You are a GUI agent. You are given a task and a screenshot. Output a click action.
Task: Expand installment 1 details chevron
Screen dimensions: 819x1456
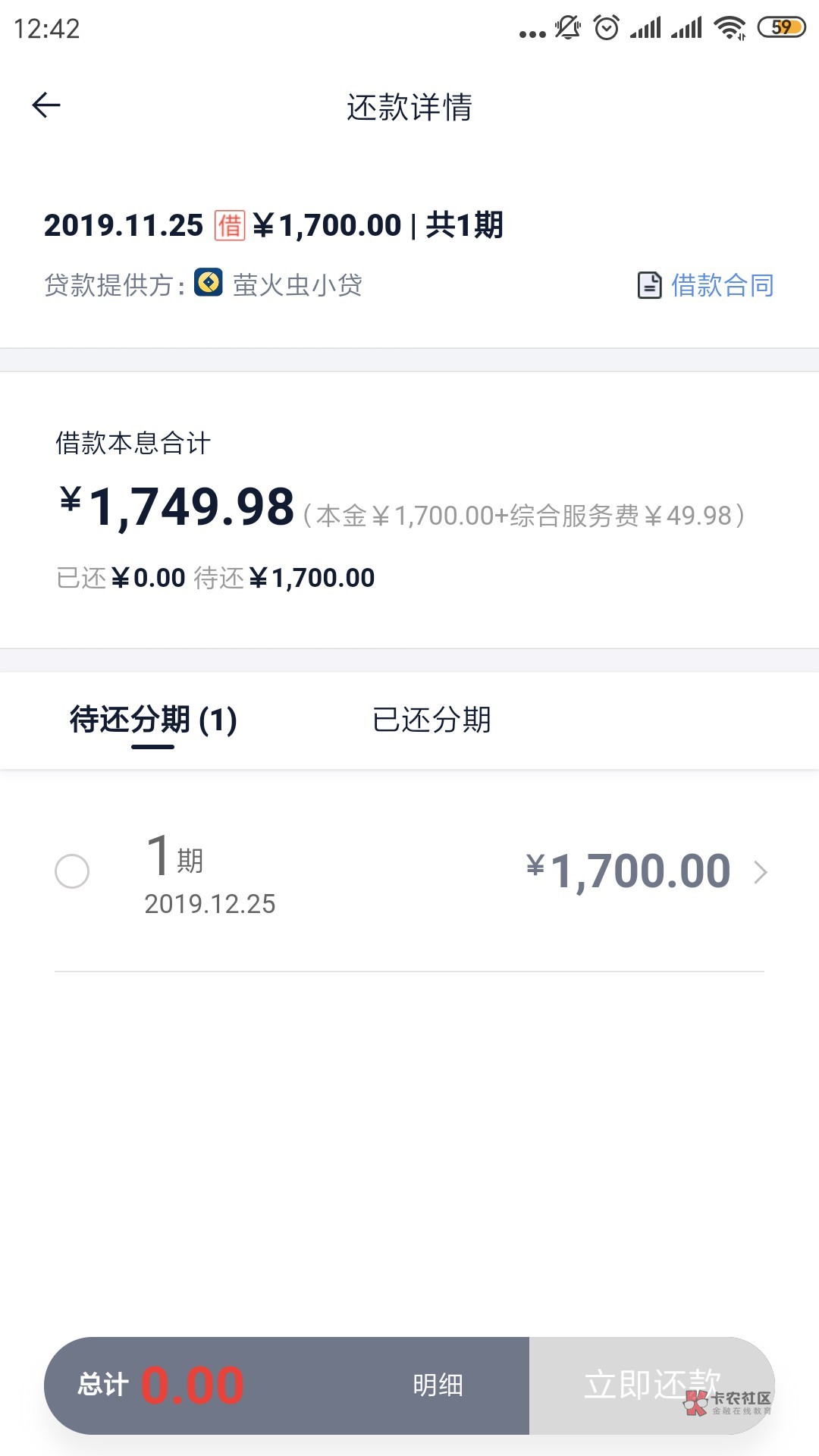pyautogui.click(x=761, y=872)
